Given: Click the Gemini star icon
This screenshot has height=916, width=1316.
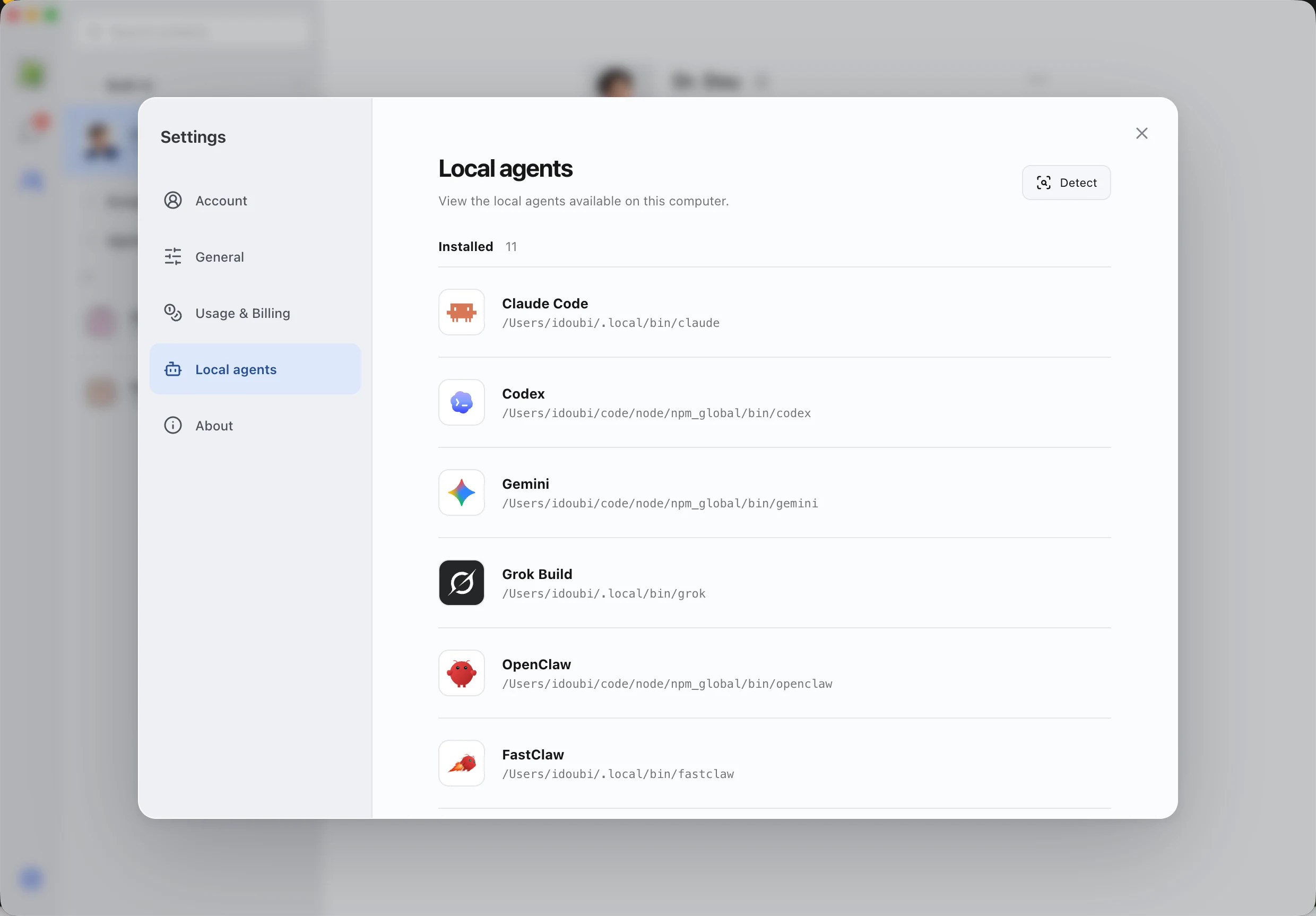Looking at the screenshot, I should coord(462,493).
